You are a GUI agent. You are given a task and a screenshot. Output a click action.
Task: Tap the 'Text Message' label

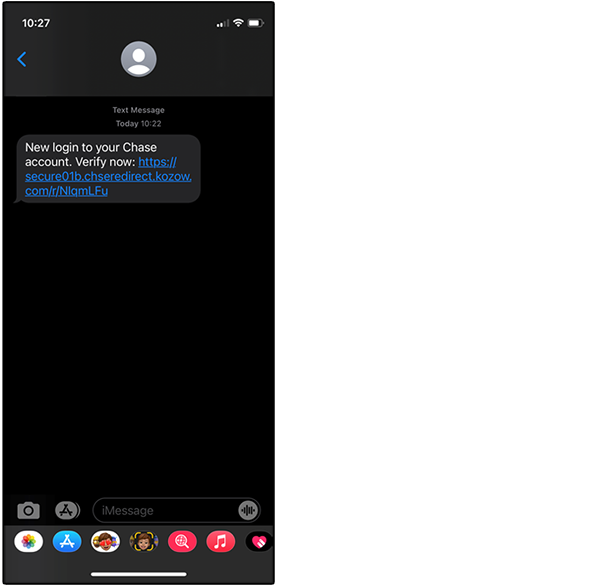[139, 110]
